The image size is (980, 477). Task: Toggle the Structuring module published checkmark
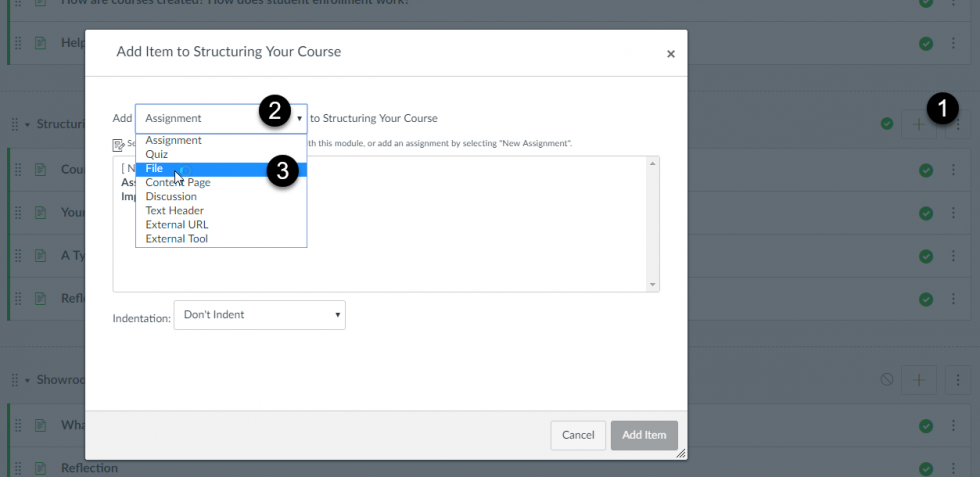[886, 124]
